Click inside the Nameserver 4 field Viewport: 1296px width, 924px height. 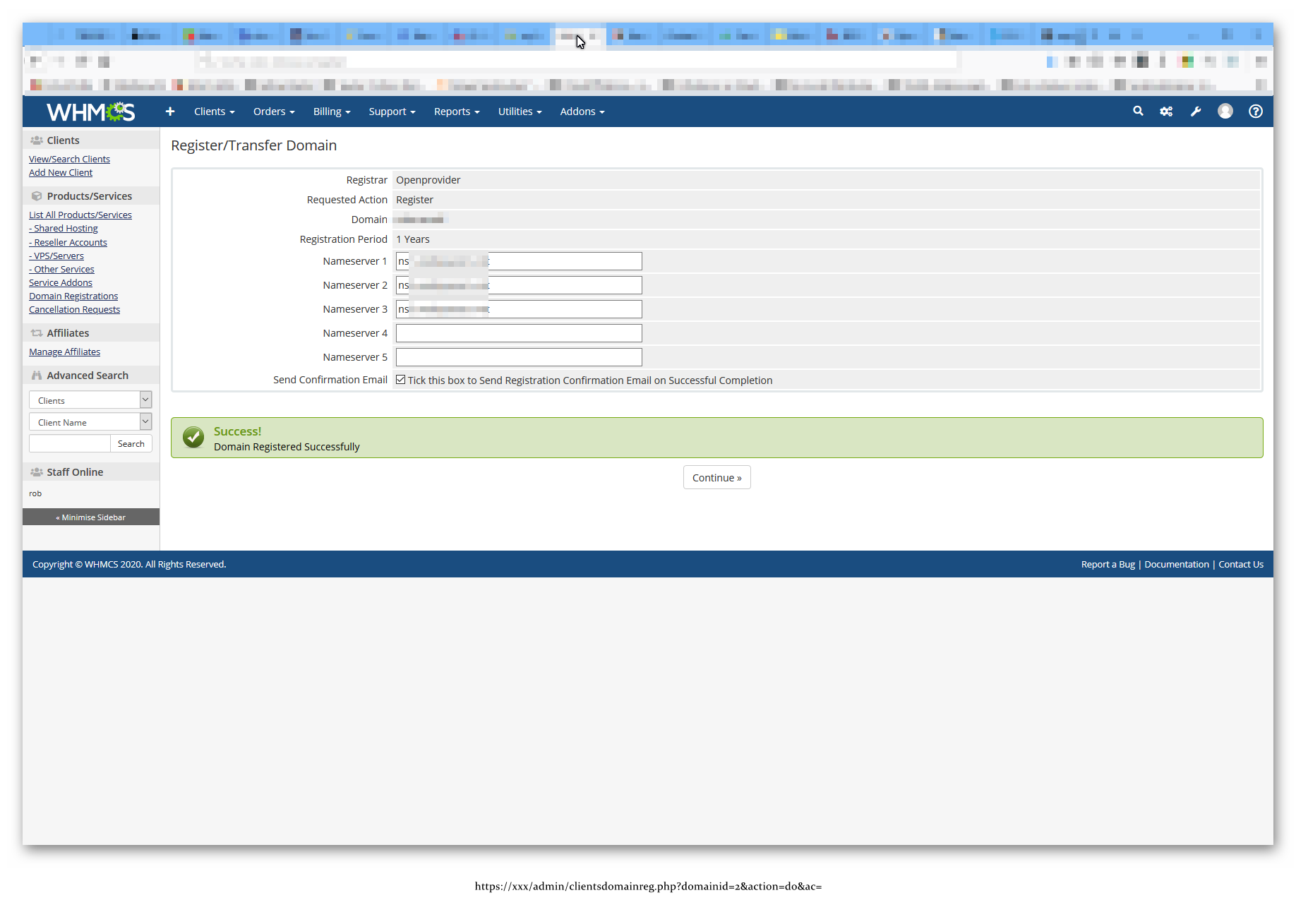coord(519,332)
